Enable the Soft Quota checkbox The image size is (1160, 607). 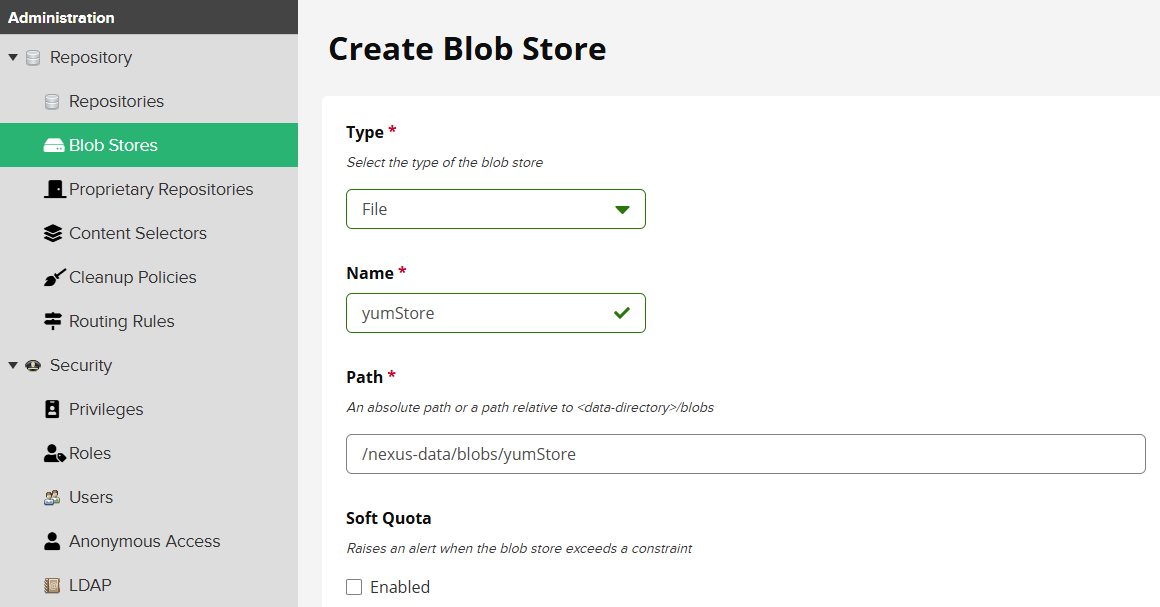(354, 587)
